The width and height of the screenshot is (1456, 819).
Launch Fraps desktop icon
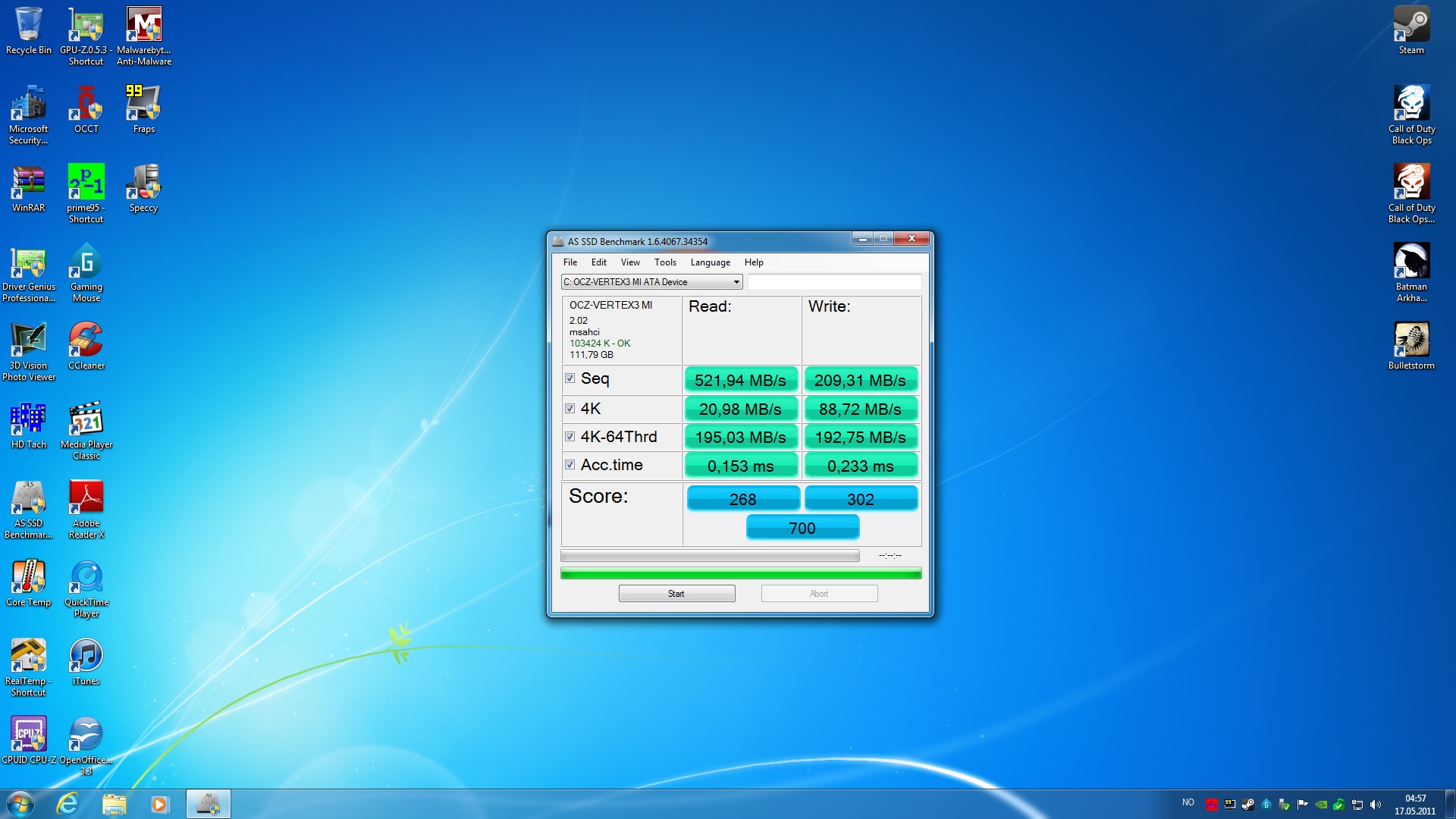click(143, 109)
